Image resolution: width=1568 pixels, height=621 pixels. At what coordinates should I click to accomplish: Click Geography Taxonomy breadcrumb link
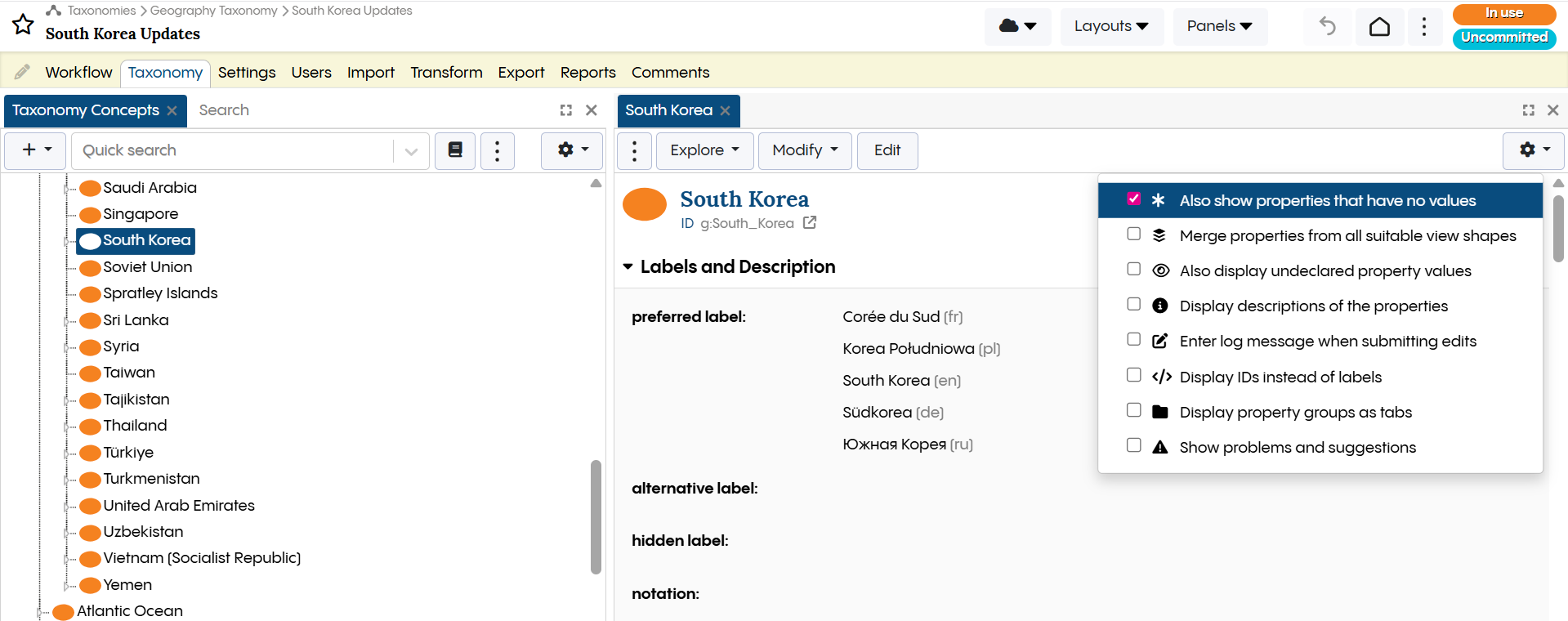coord(213,11)
